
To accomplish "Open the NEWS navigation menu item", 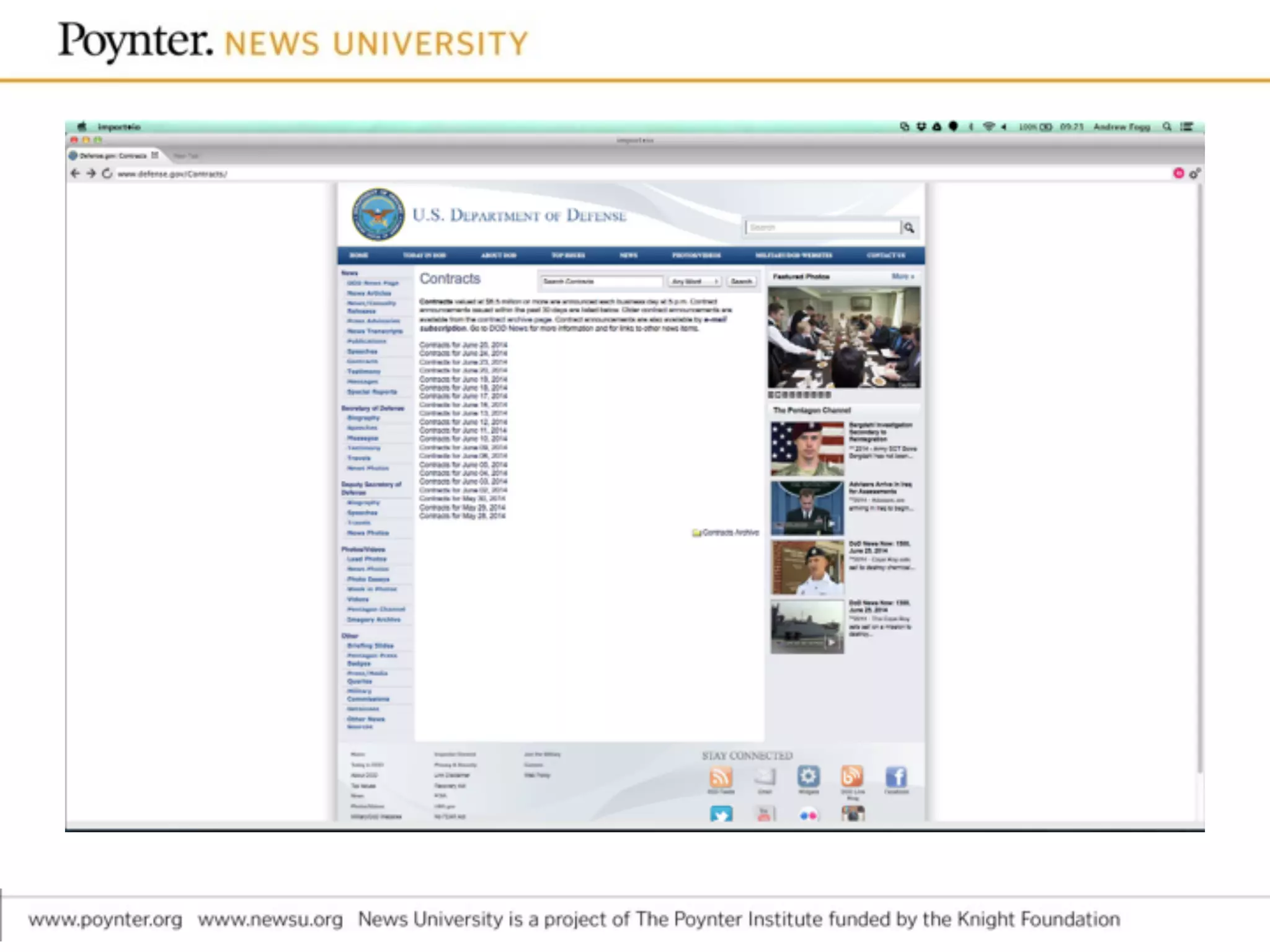I will click(628, 255).
